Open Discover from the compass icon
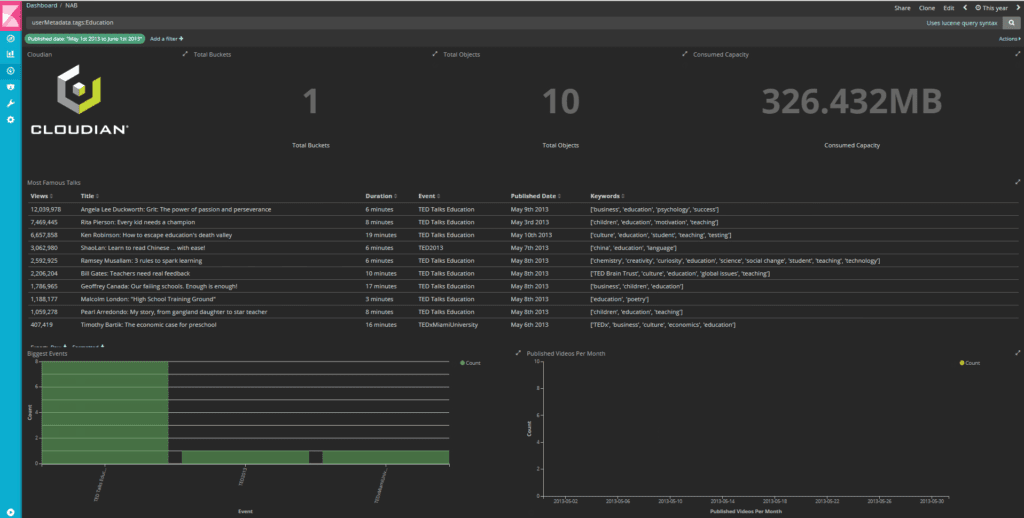Screen dimensions: 1024x518 pos(10,38)
